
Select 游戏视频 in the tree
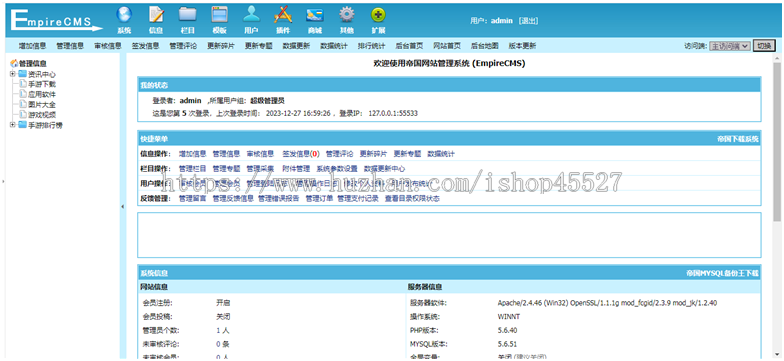click(42, 114)
